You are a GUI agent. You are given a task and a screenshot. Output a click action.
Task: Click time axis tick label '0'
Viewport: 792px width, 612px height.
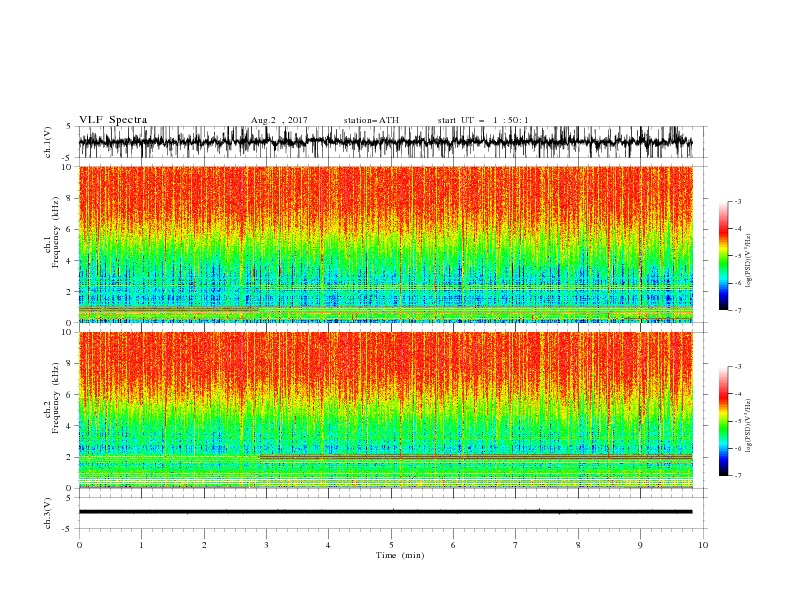[79, 545]
